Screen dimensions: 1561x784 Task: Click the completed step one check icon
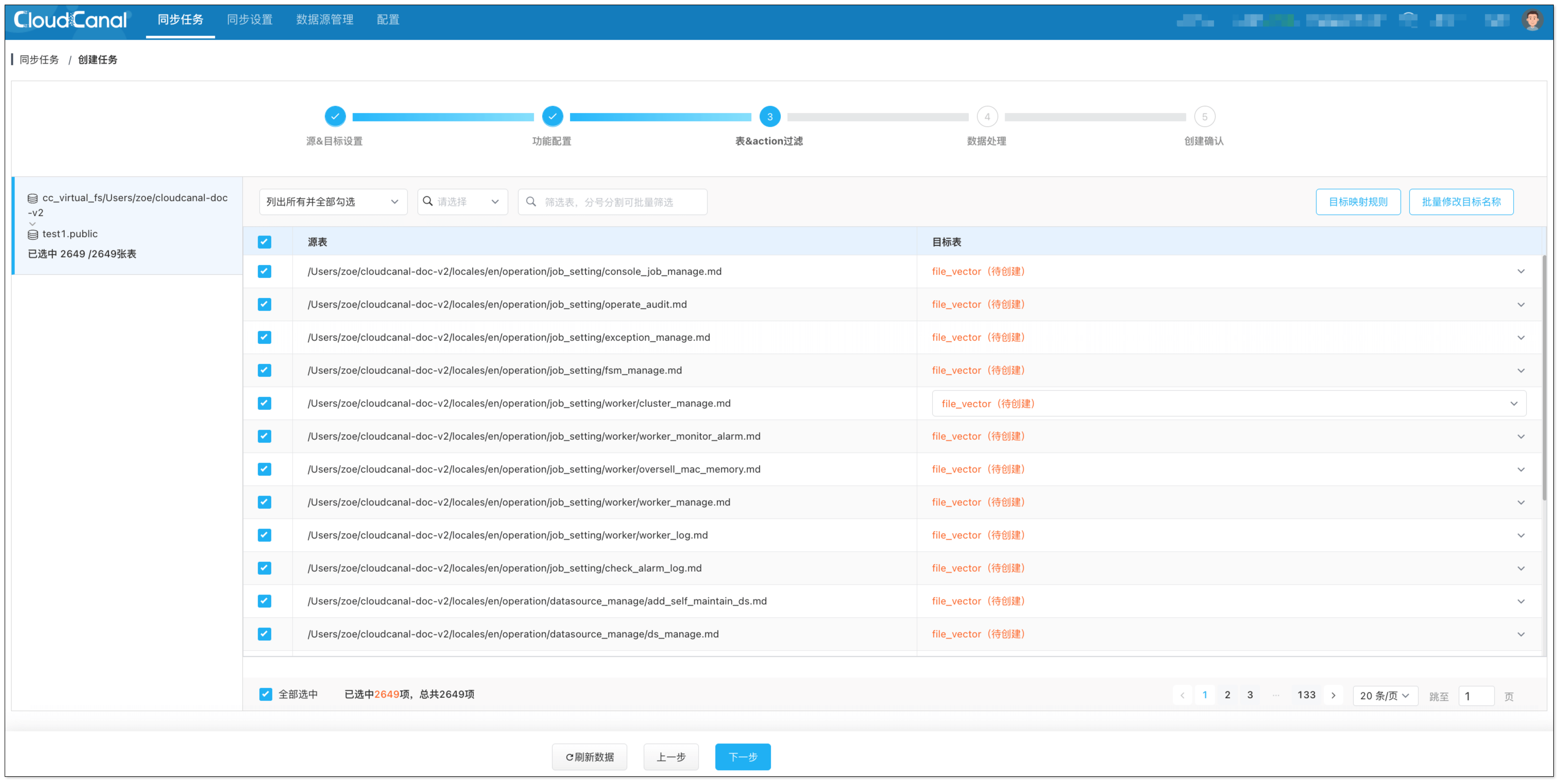(x=335, y=116)
